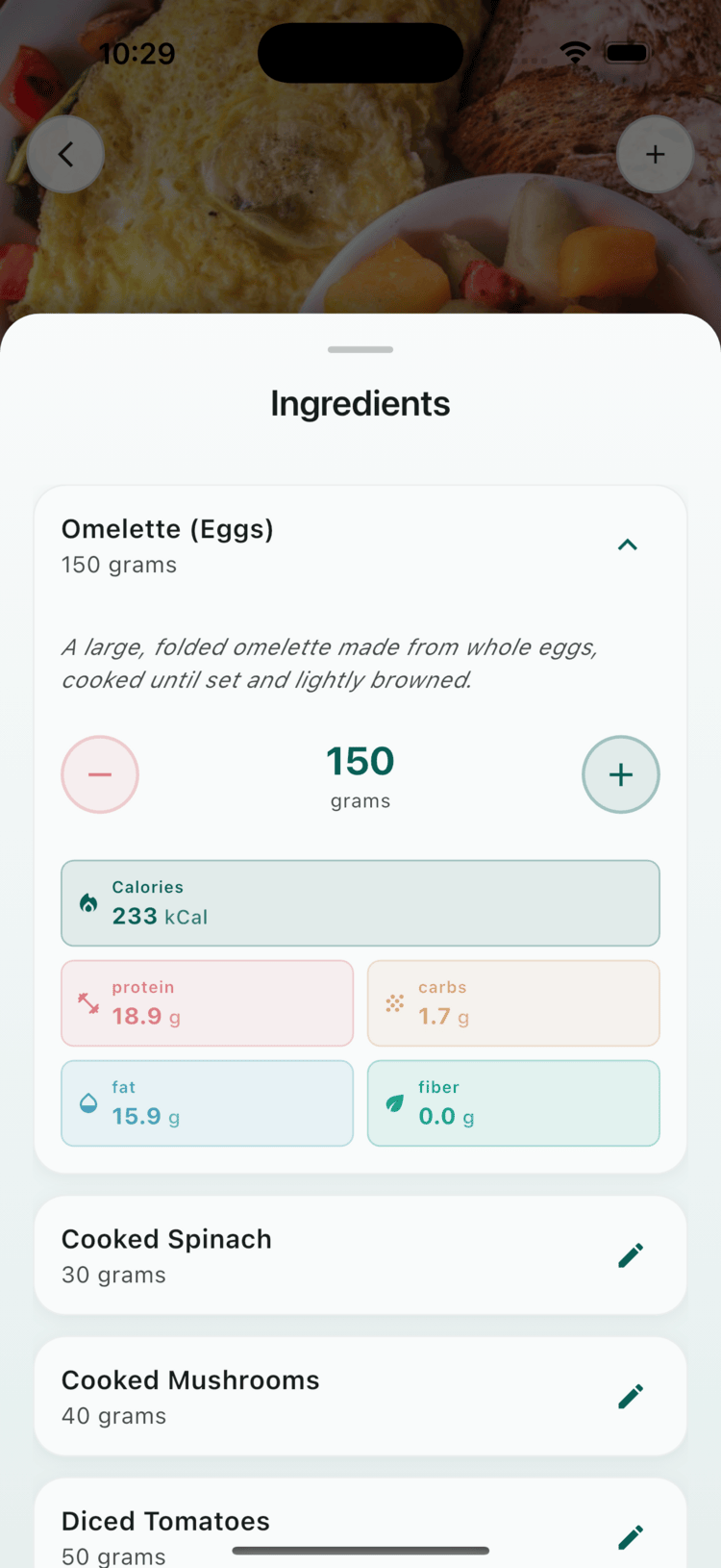Edit Diced Tomatoes with pencil icon
The image size is (721, 1568).
[631, 1536]
